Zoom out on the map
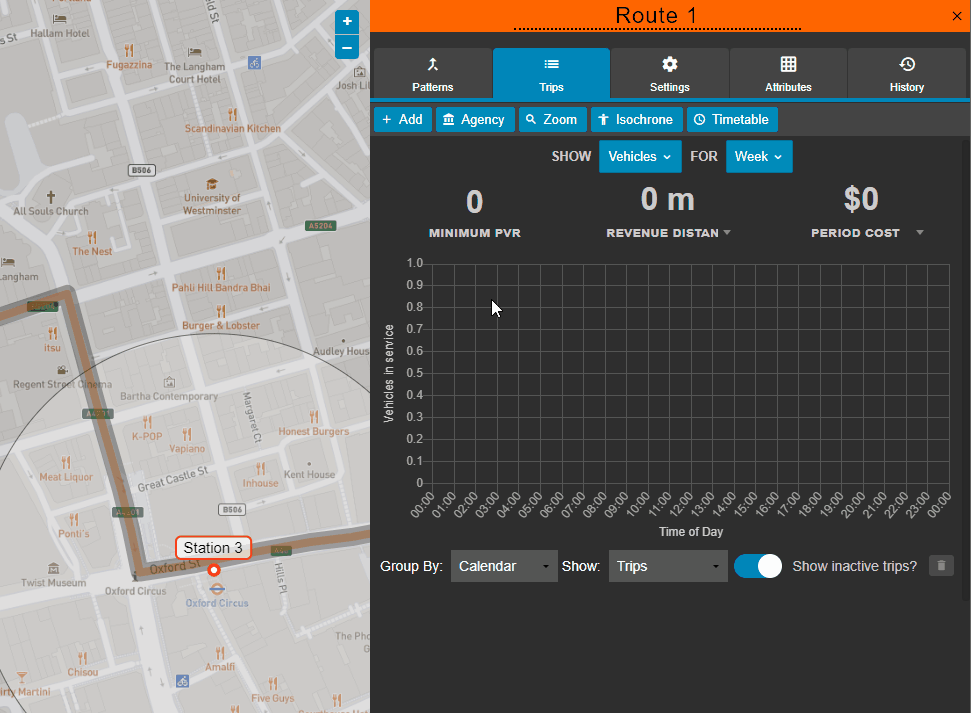Screen dimensions: 971x713 point(347,47)
